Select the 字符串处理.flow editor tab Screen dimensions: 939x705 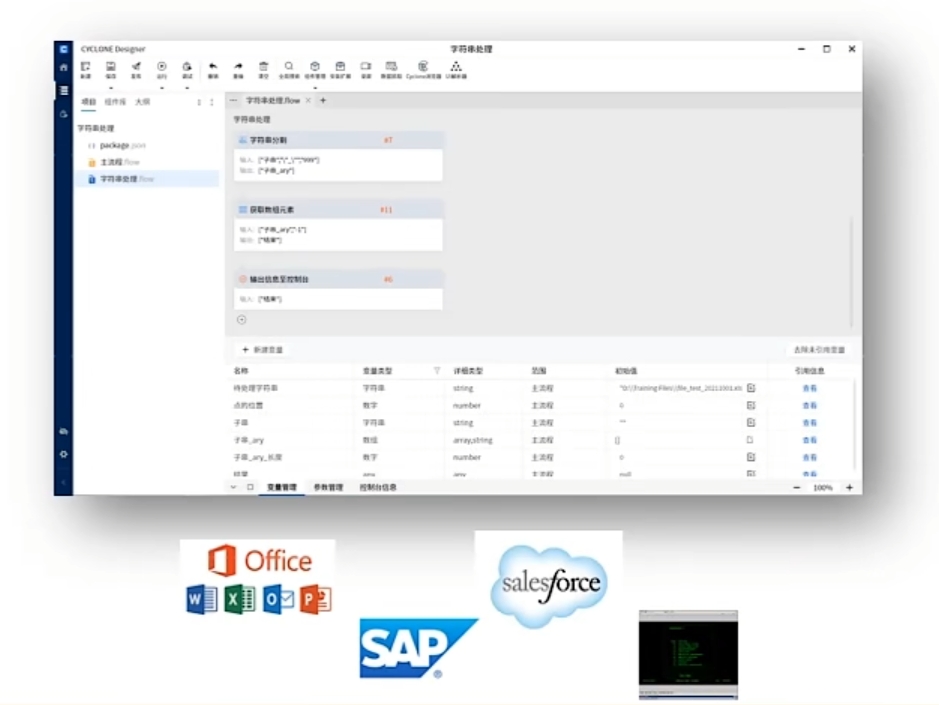click(x=272, y=101)
